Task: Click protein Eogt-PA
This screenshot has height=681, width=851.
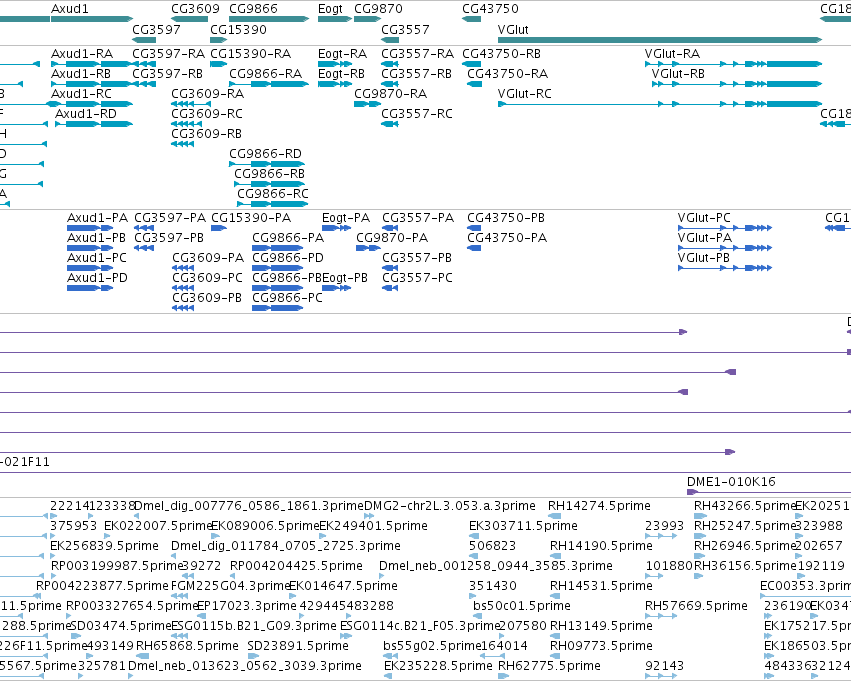Action: click(346, 218)
